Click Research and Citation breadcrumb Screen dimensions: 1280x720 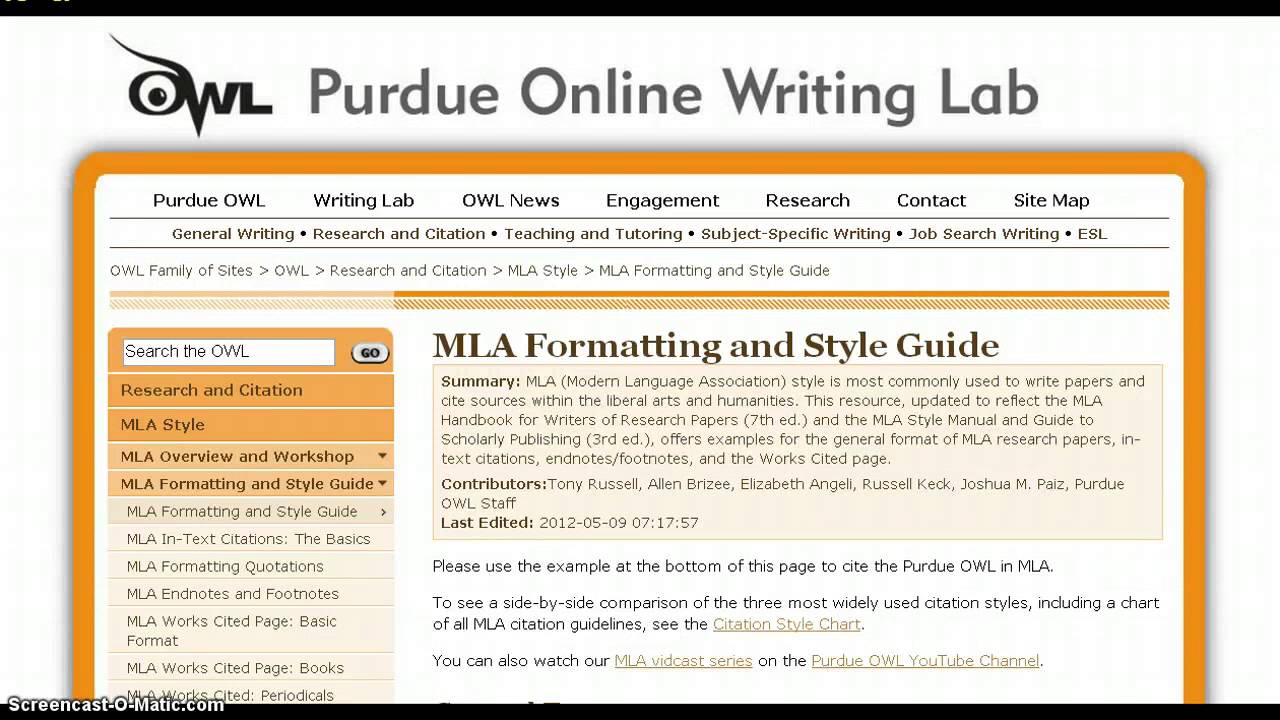(408, 271)
